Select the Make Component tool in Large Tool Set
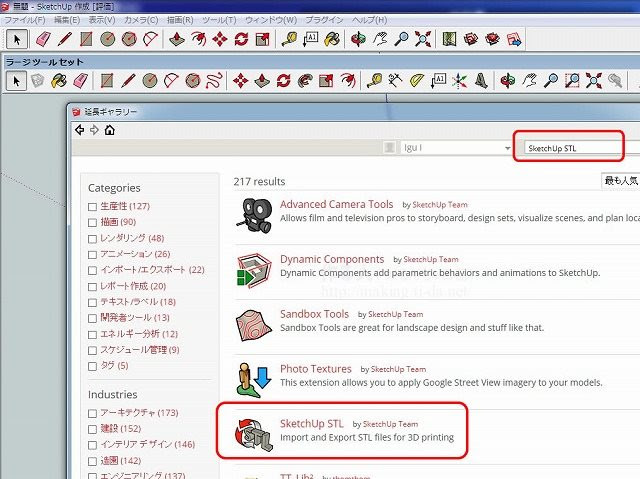This screenshot has width=640, height=479. [38, 80]
